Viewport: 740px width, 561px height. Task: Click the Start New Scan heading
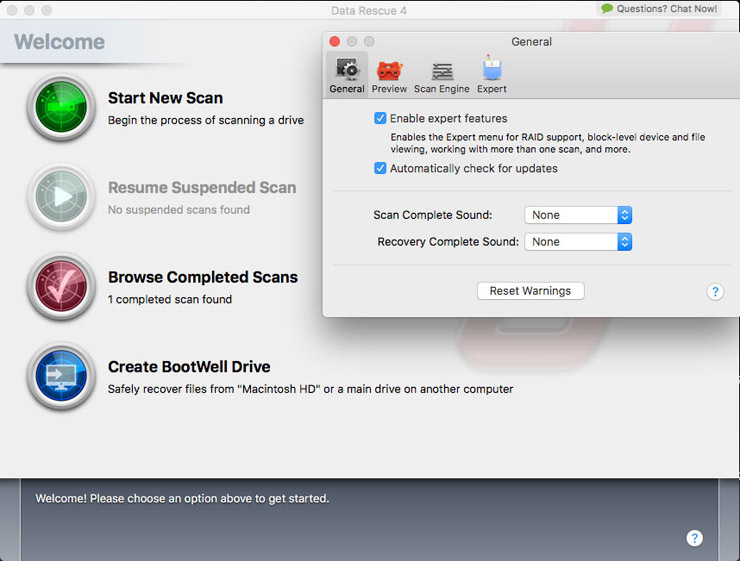[165, 98]
